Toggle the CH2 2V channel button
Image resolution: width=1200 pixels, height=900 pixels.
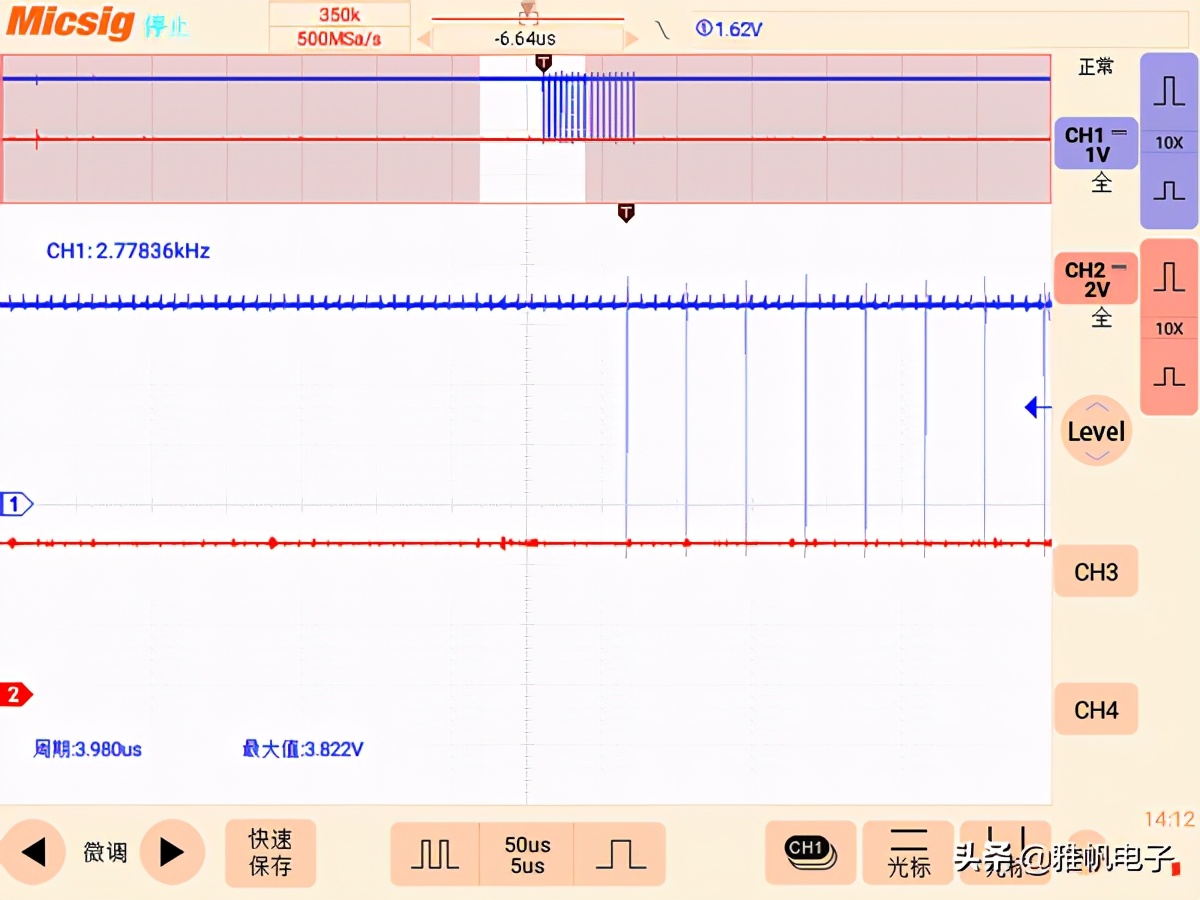coord(1096,279)
